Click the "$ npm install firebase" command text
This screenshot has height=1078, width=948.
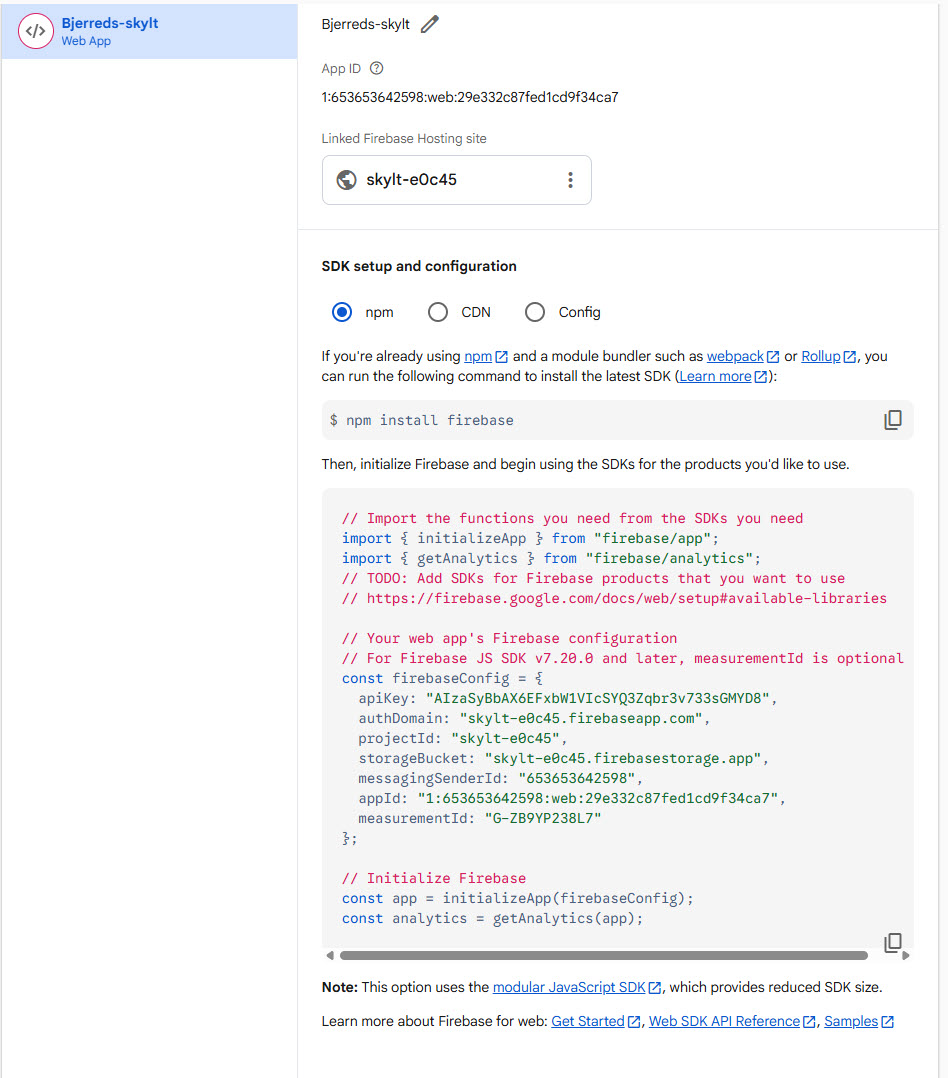pos(421,420)
